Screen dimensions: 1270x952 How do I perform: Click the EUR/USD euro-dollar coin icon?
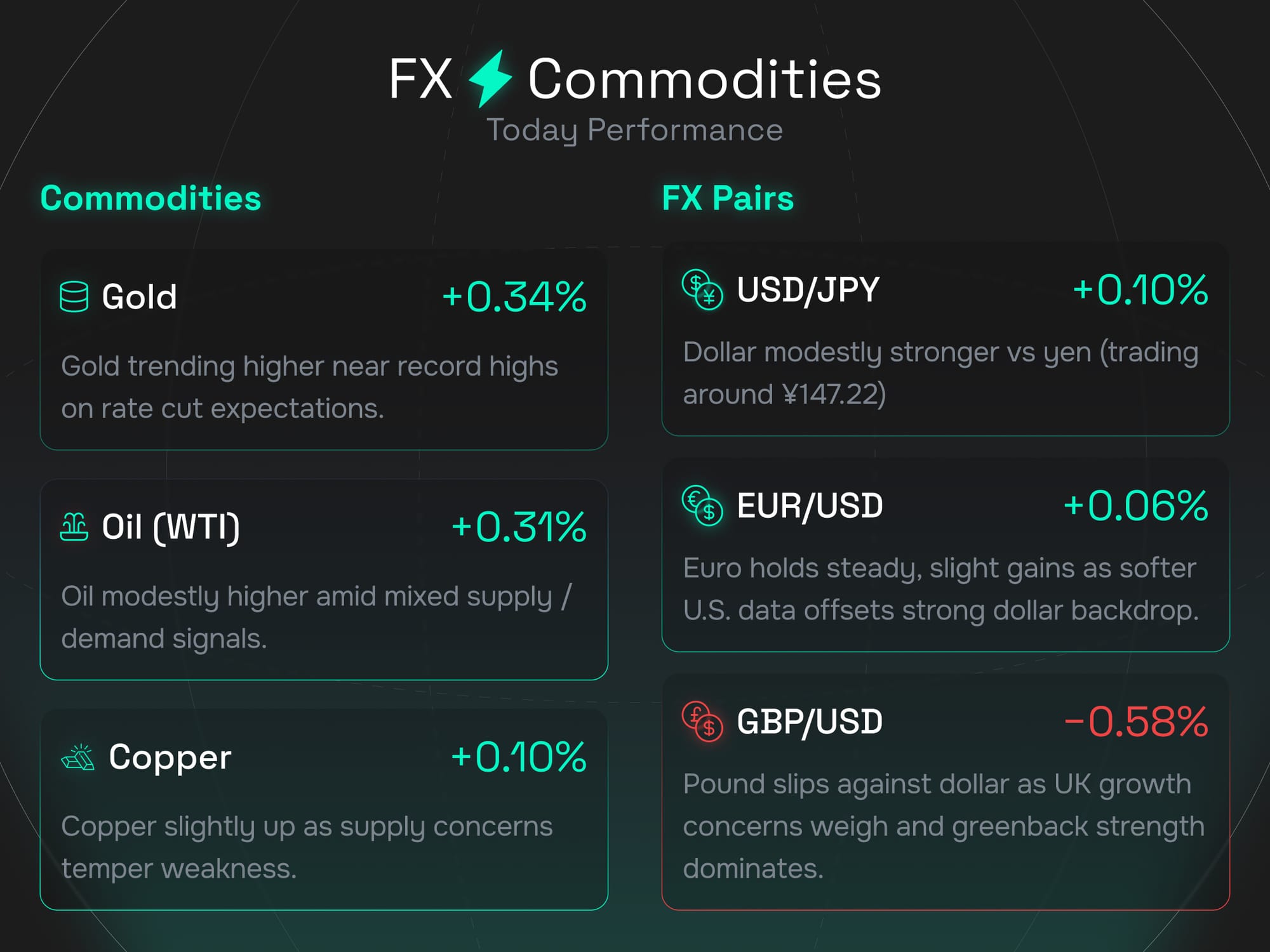(702, 506)
